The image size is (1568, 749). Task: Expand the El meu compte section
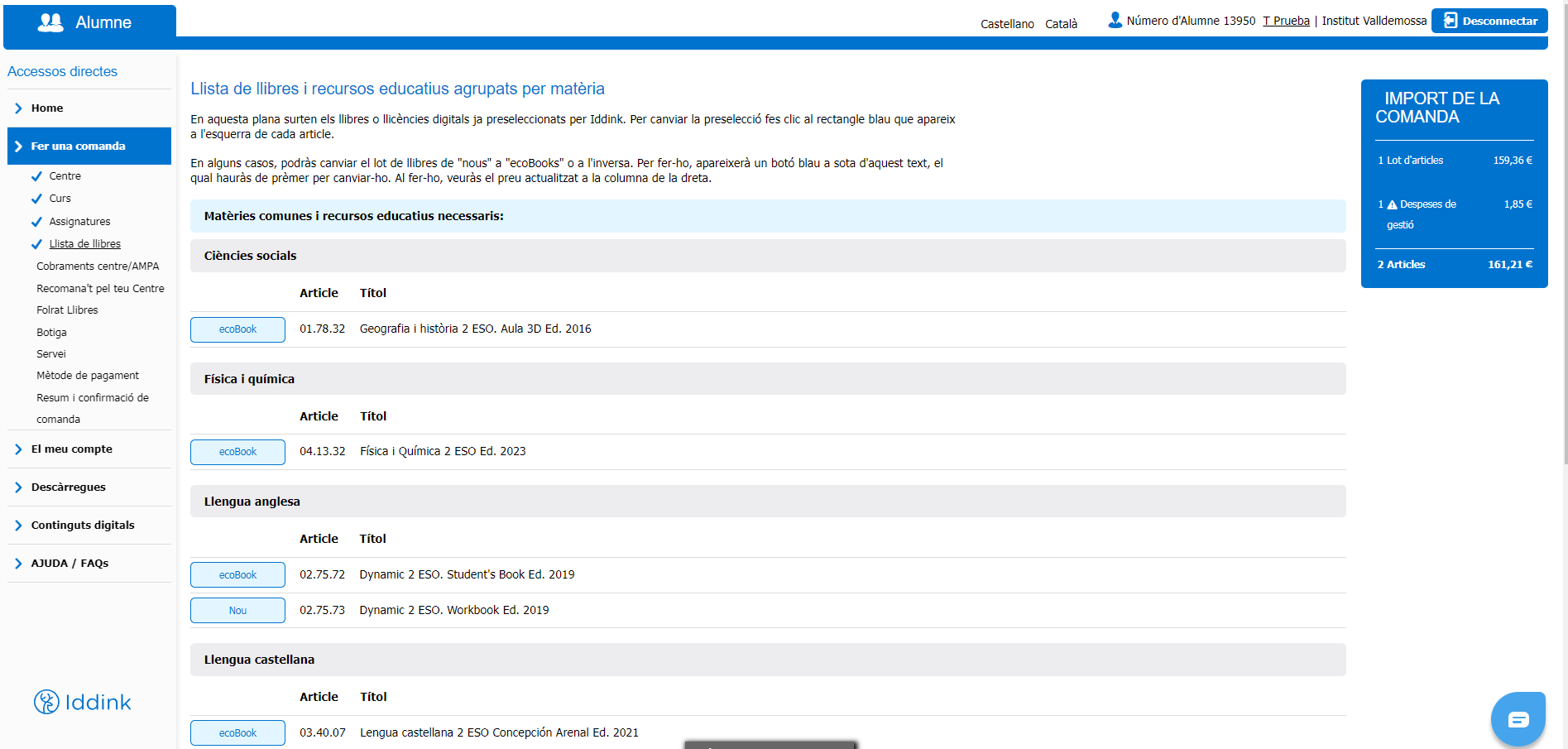click(72, 449)
